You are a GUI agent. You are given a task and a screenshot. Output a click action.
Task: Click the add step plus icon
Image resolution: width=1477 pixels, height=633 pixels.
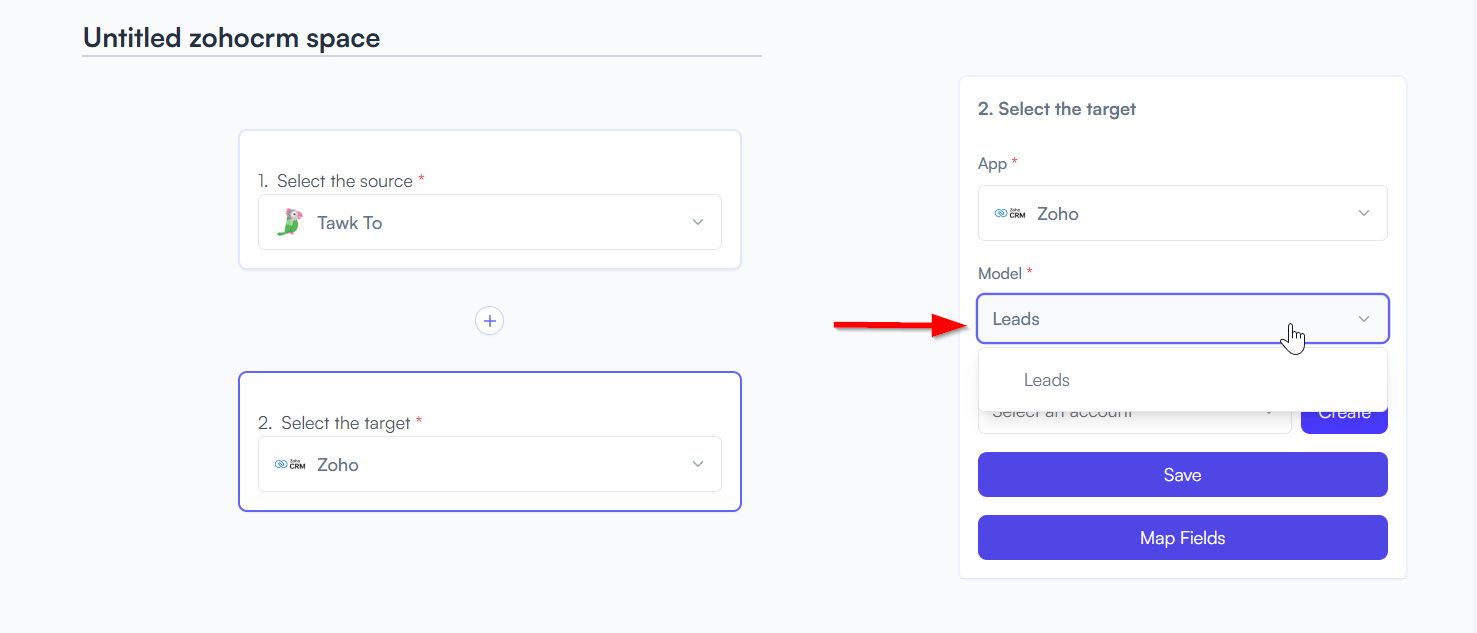coord(489,321)
